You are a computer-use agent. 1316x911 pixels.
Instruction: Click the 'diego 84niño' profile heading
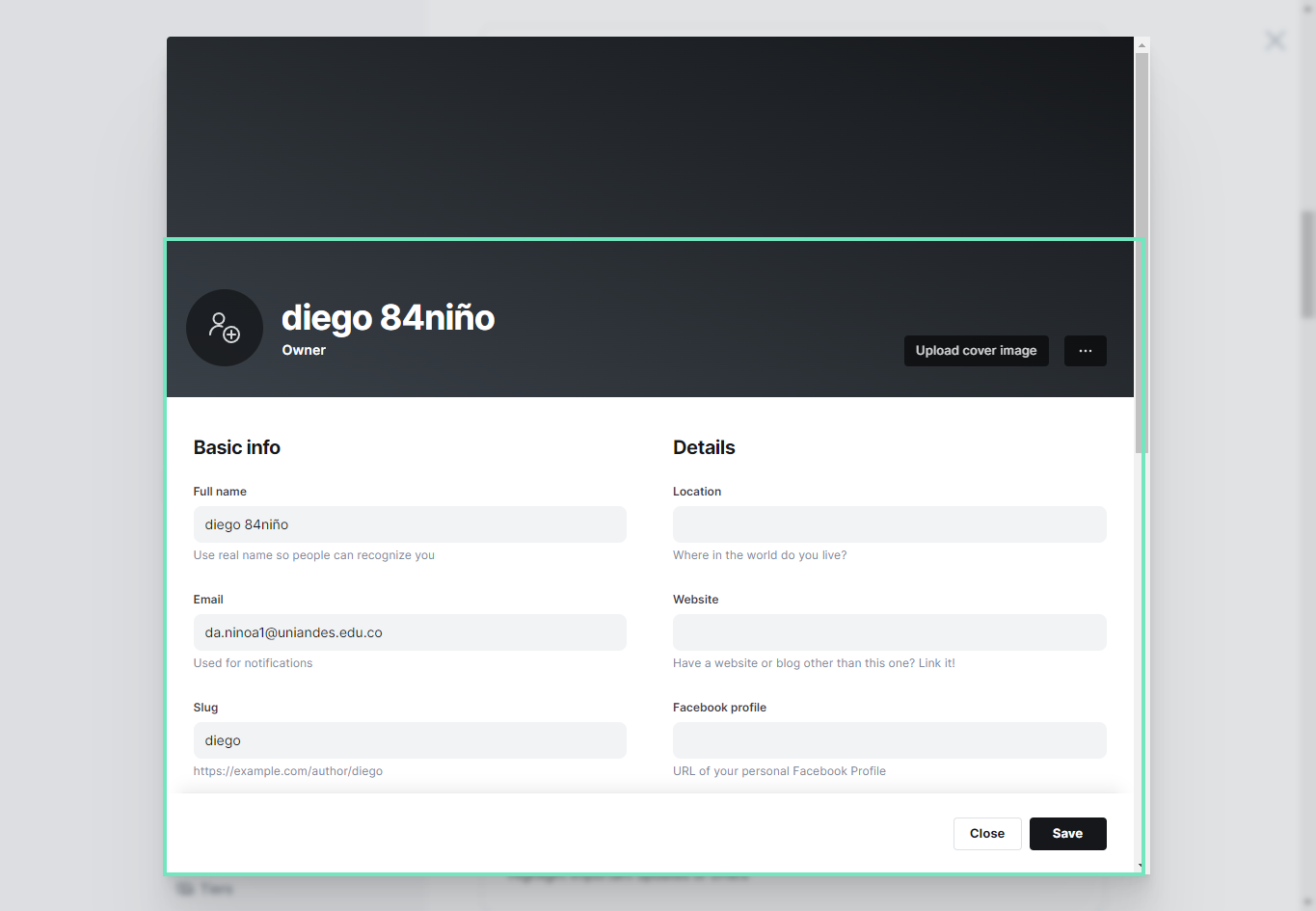coord(388,317)
